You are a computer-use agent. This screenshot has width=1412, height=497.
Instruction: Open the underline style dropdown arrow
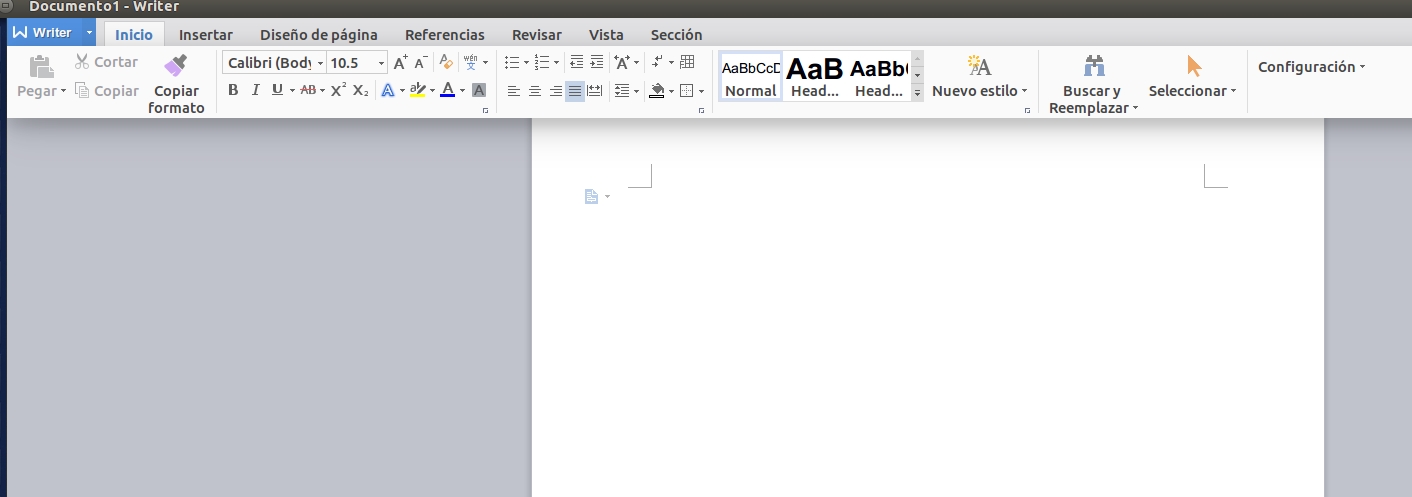coord(292,91)
